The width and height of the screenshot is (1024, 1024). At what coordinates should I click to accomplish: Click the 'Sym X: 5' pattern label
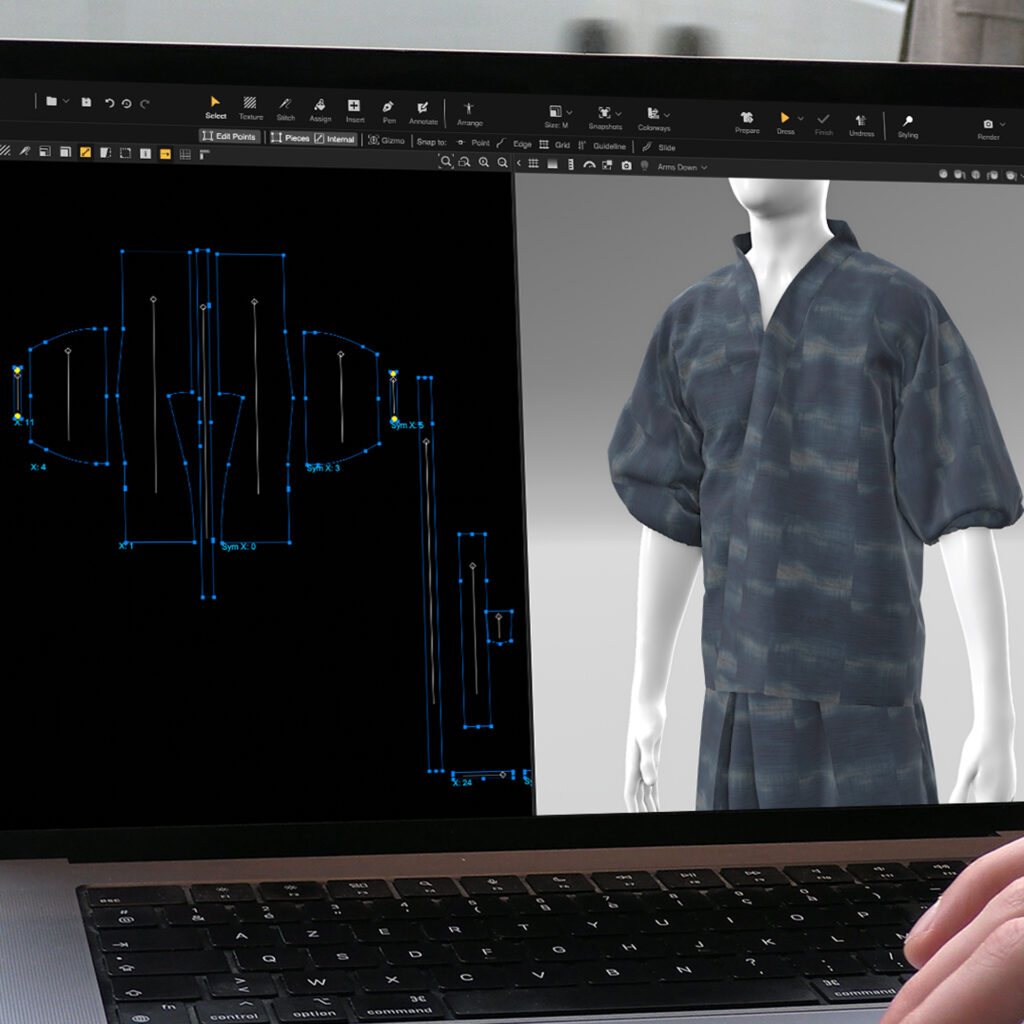(x=406, y=425)
